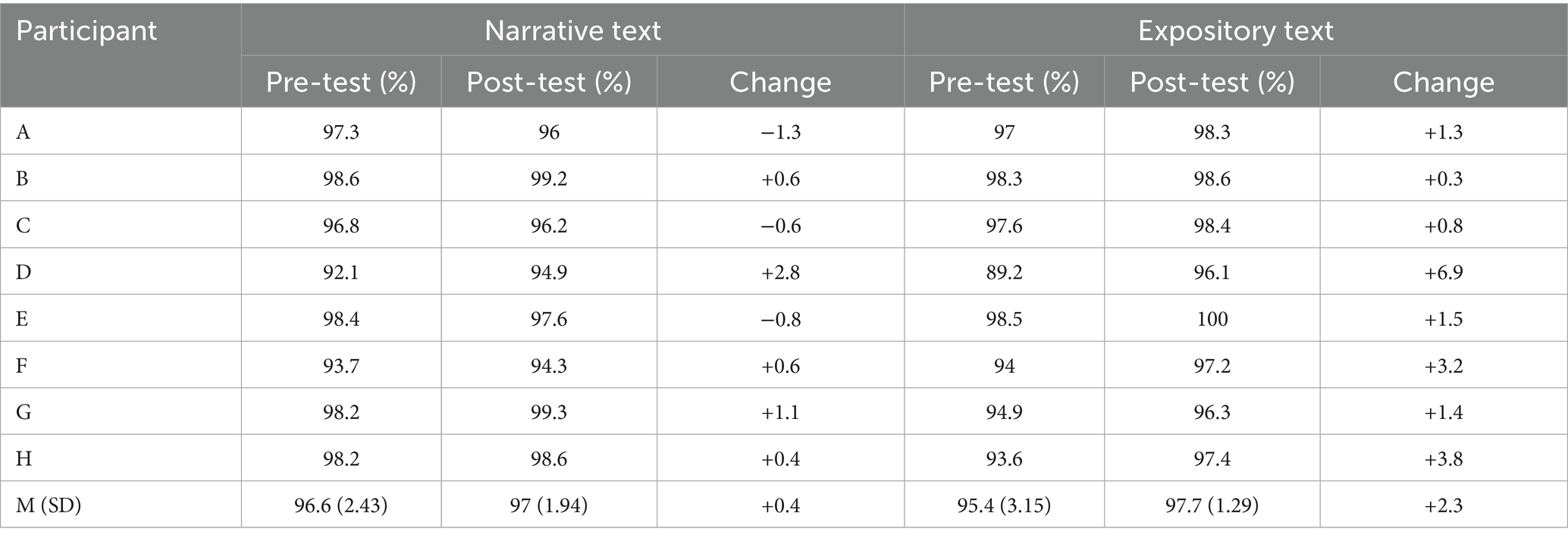
Task: Click the +2.3 mean change cell
Action: point(1443,505)
